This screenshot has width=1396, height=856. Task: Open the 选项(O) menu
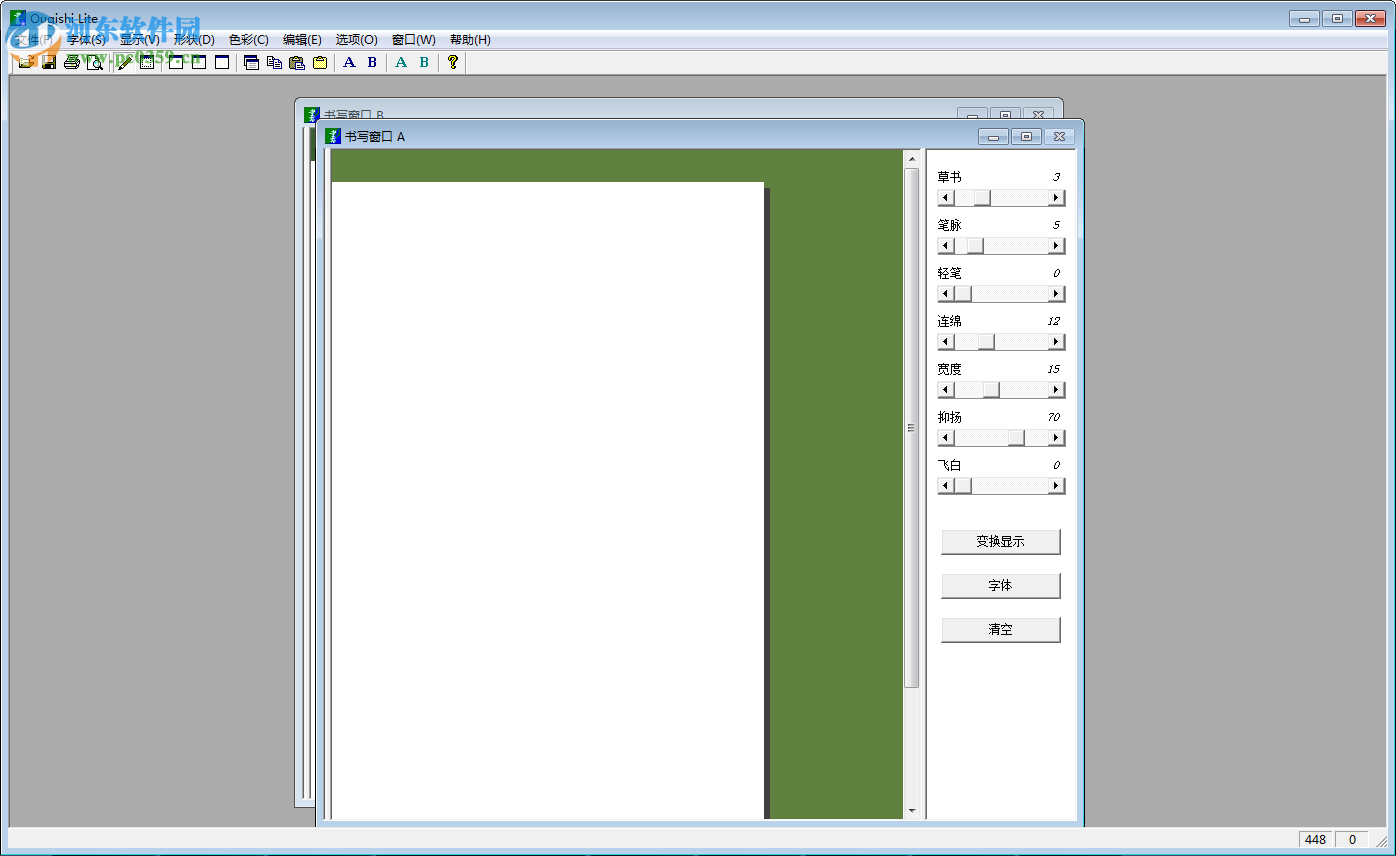(356, 40)
